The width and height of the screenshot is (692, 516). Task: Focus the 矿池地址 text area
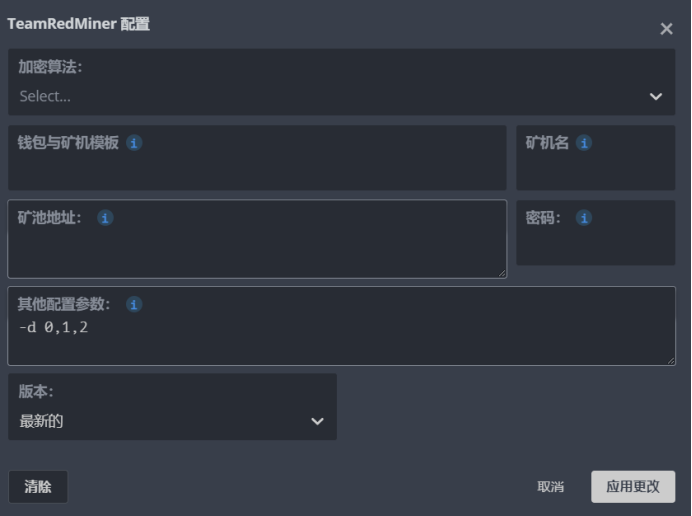pyautogui.click(x=257, y=250)
